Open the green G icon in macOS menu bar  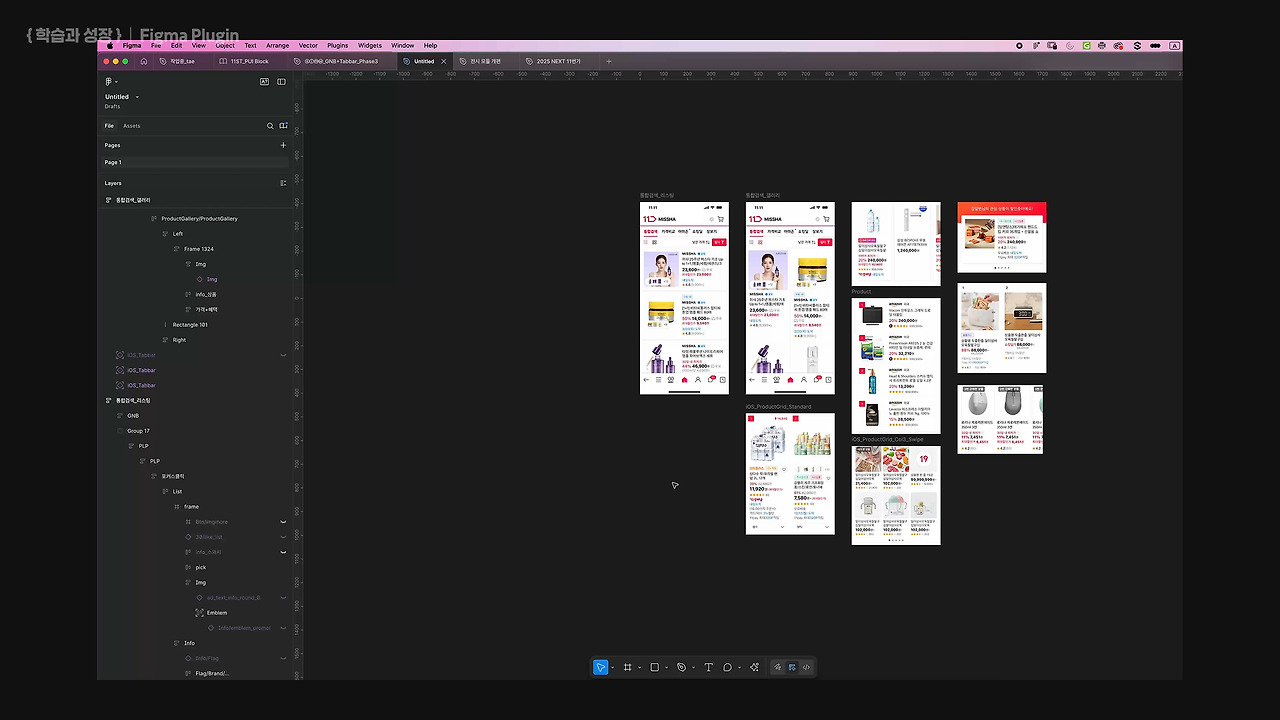coord(1085,45)
